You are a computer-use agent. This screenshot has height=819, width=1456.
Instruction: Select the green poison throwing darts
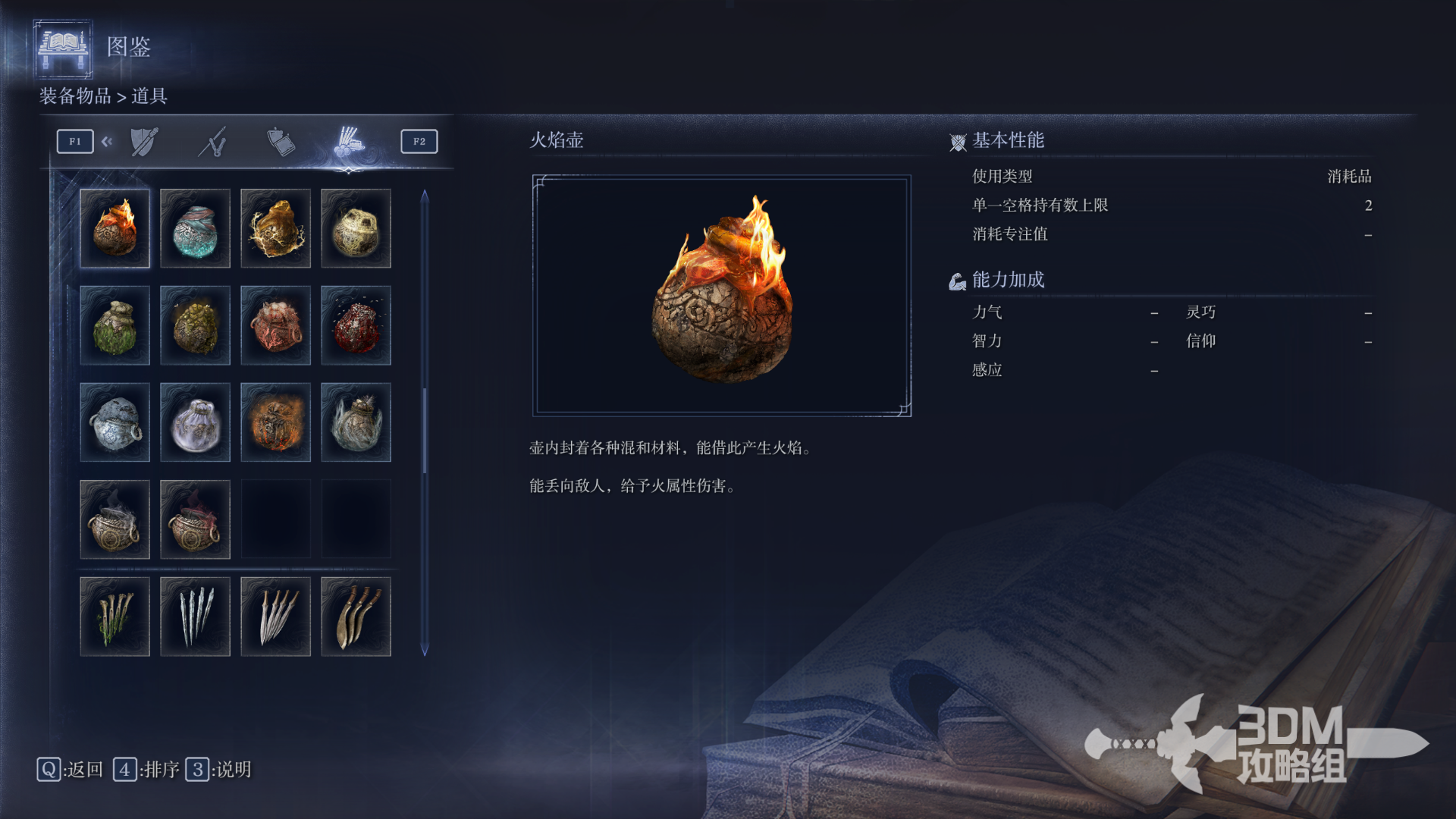(x=115, y=617)
